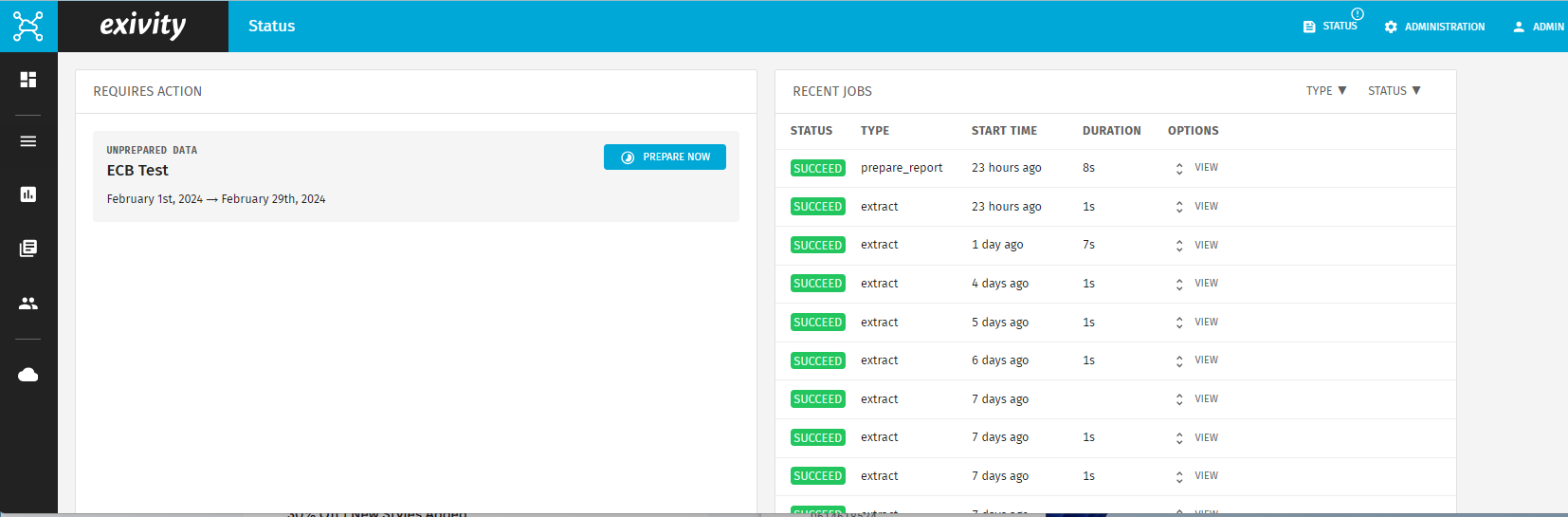The height and width of the screenshot is (517, 1568).
Task: Click the SUCCEED badge of prepare_report row
Action: click(818, 168)
